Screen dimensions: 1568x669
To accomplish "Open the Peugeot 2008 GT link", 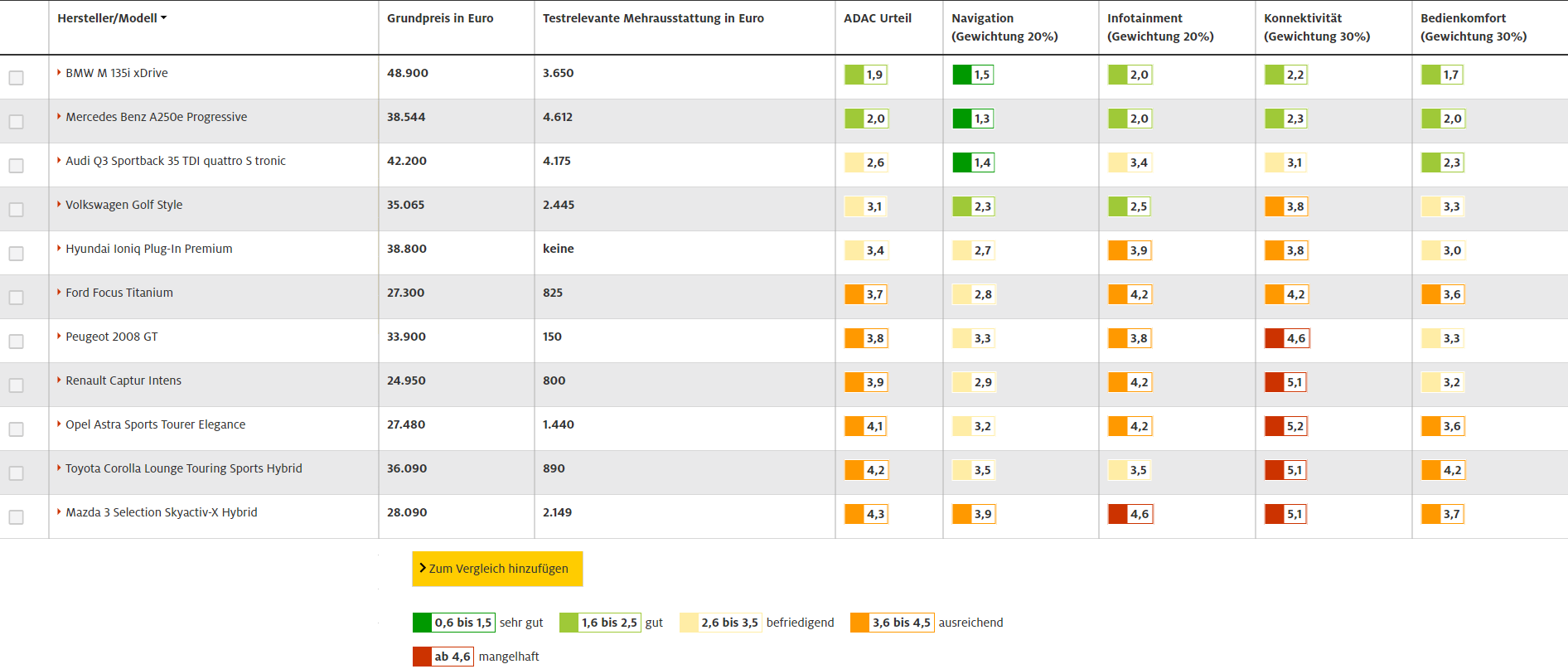I will (x=112, y=337).
